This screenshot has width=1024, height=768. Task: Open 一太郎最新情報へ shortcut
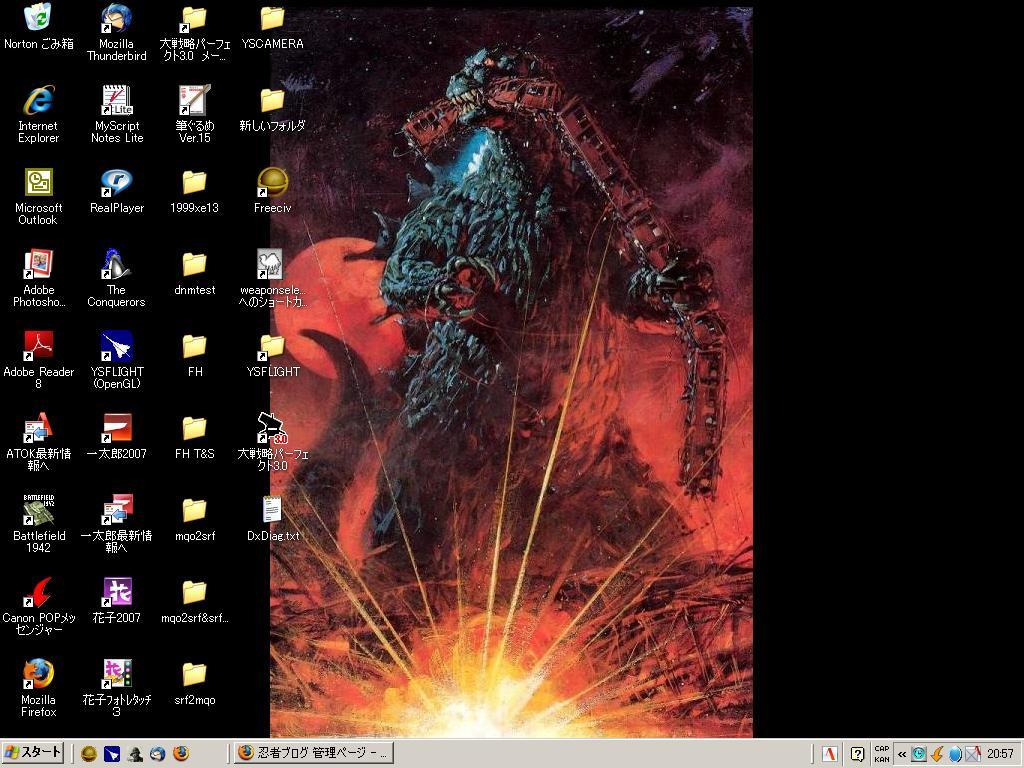[116, 525]
